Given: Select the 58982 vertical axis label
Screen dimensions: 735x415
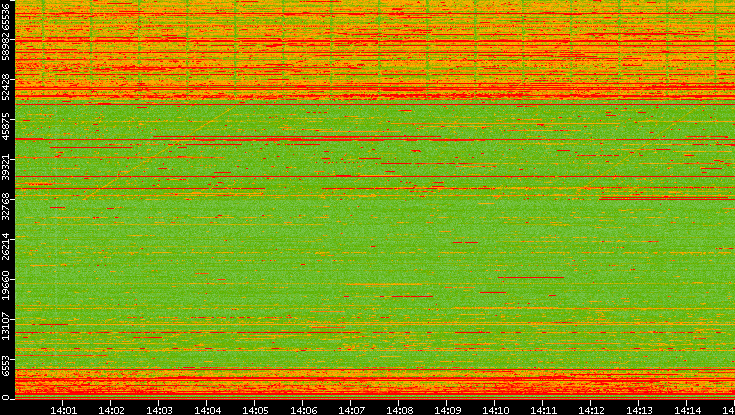Looking at the screenshot, I should click(7, 50).
